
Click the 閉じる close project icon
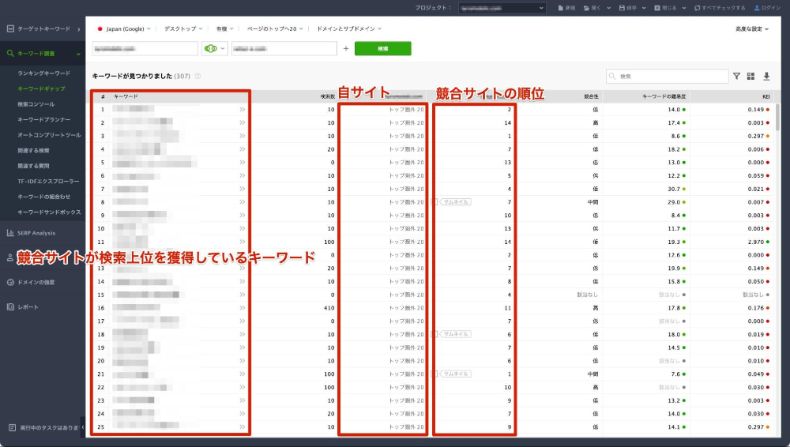pos(657,8)
